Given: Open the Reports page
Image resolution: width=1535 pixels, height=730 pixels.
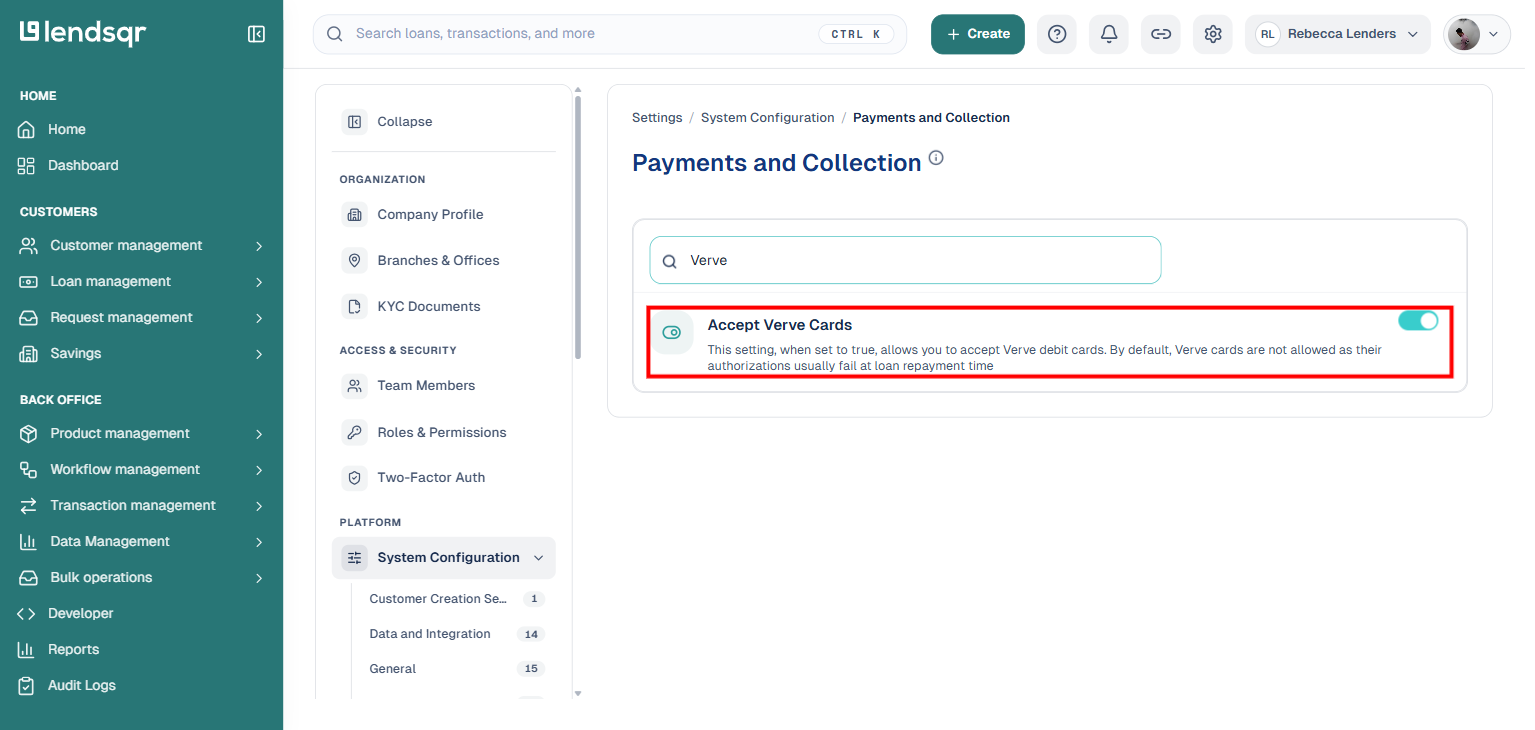Looking at the screenshot, I should pyautogui.click(x=59, y=649).
